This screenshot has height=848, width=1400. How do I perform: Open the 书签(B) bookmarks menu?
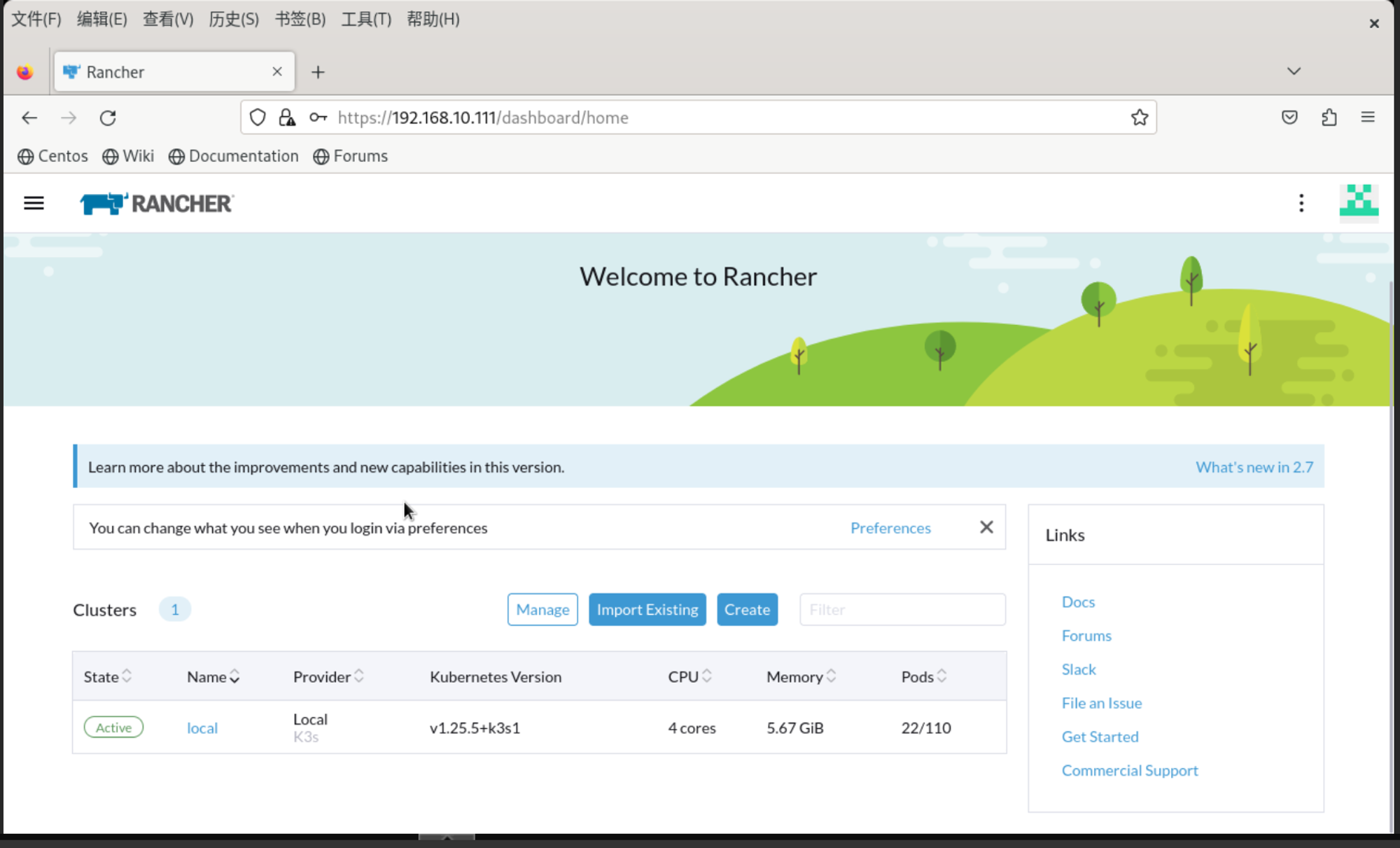[x=300, y=20]
